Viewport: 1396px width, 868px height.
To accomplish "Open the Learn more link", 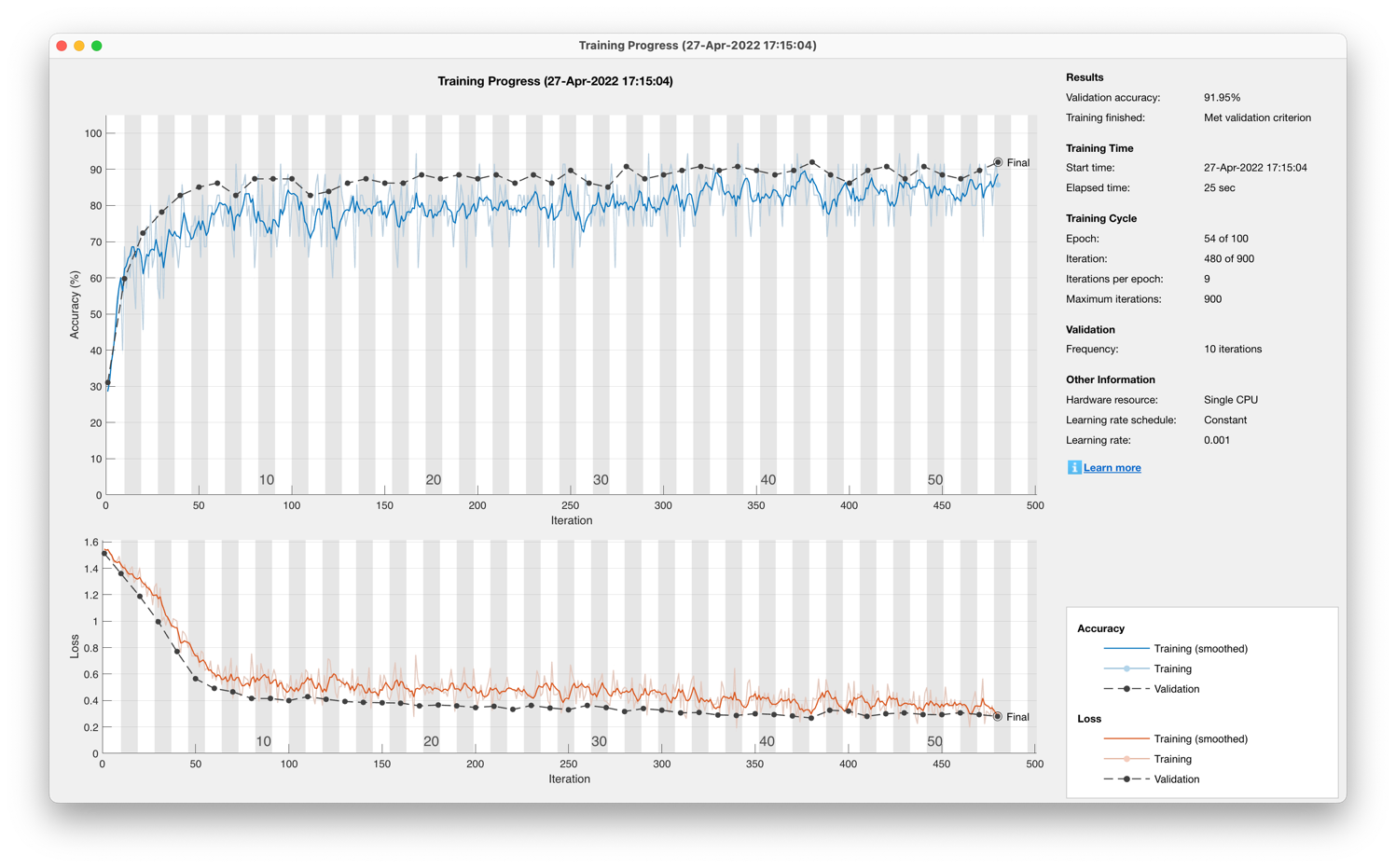I will pos(1112,468).
